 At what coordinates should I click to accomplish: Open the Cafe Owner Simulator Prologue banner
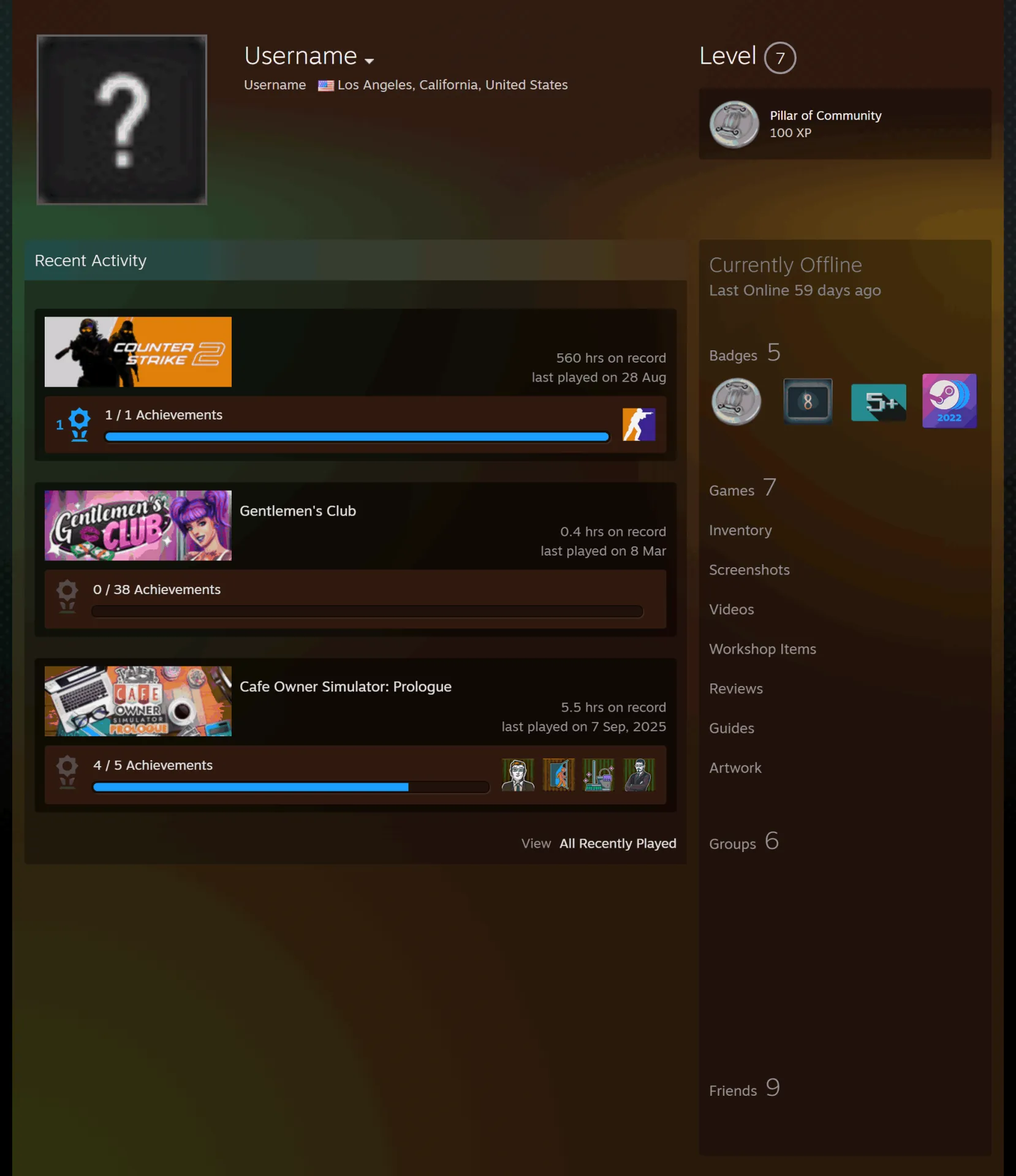138,701
